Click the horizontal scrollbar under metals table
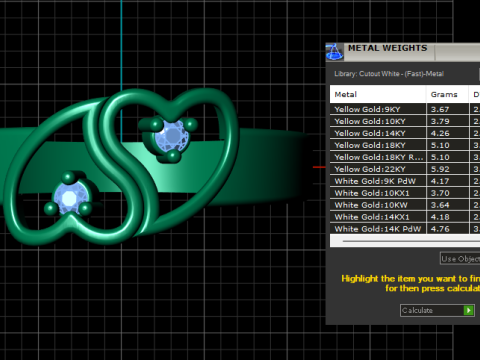 405,241
